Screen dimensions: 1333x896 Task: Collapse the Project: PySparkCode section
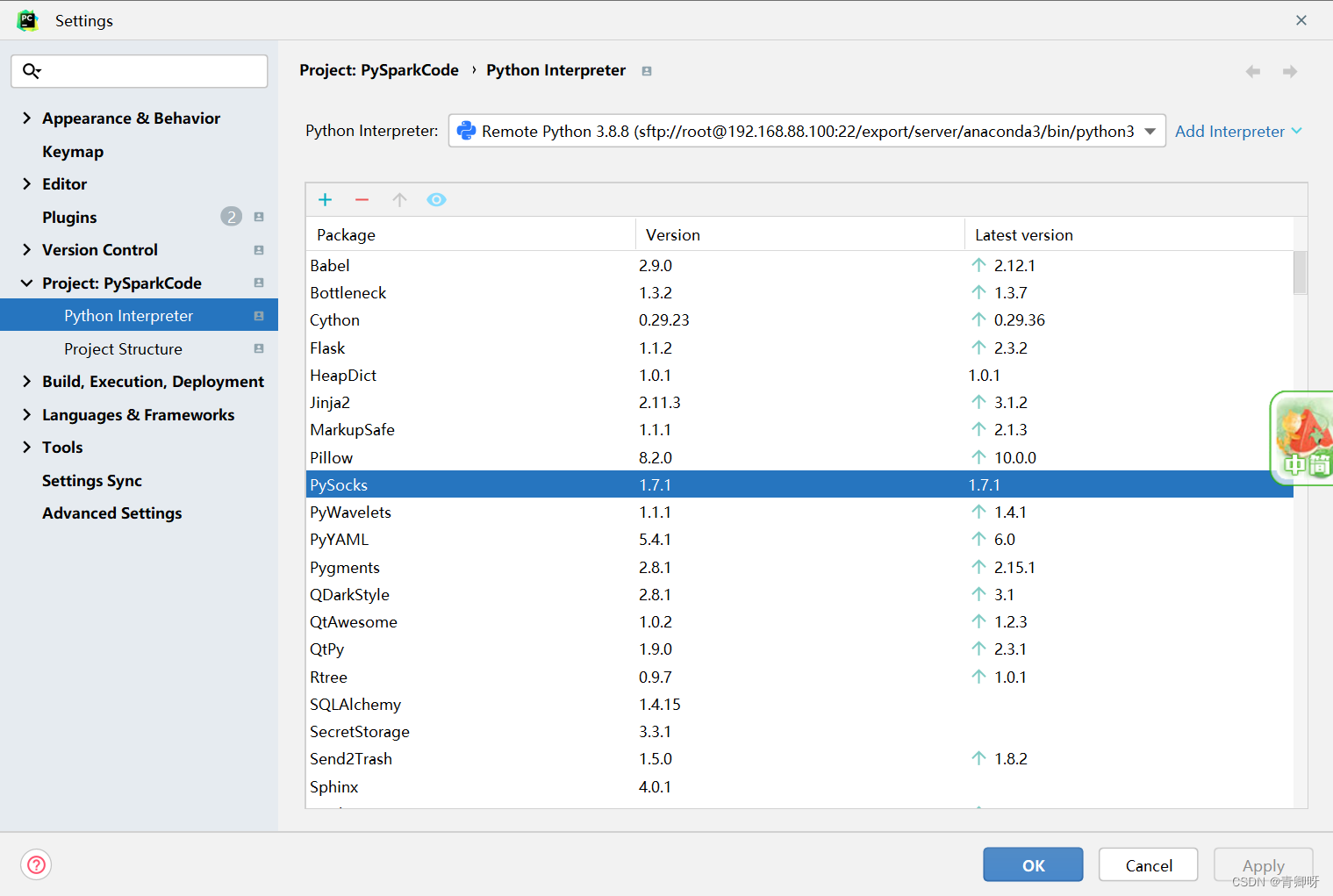(x=26, y=283)
